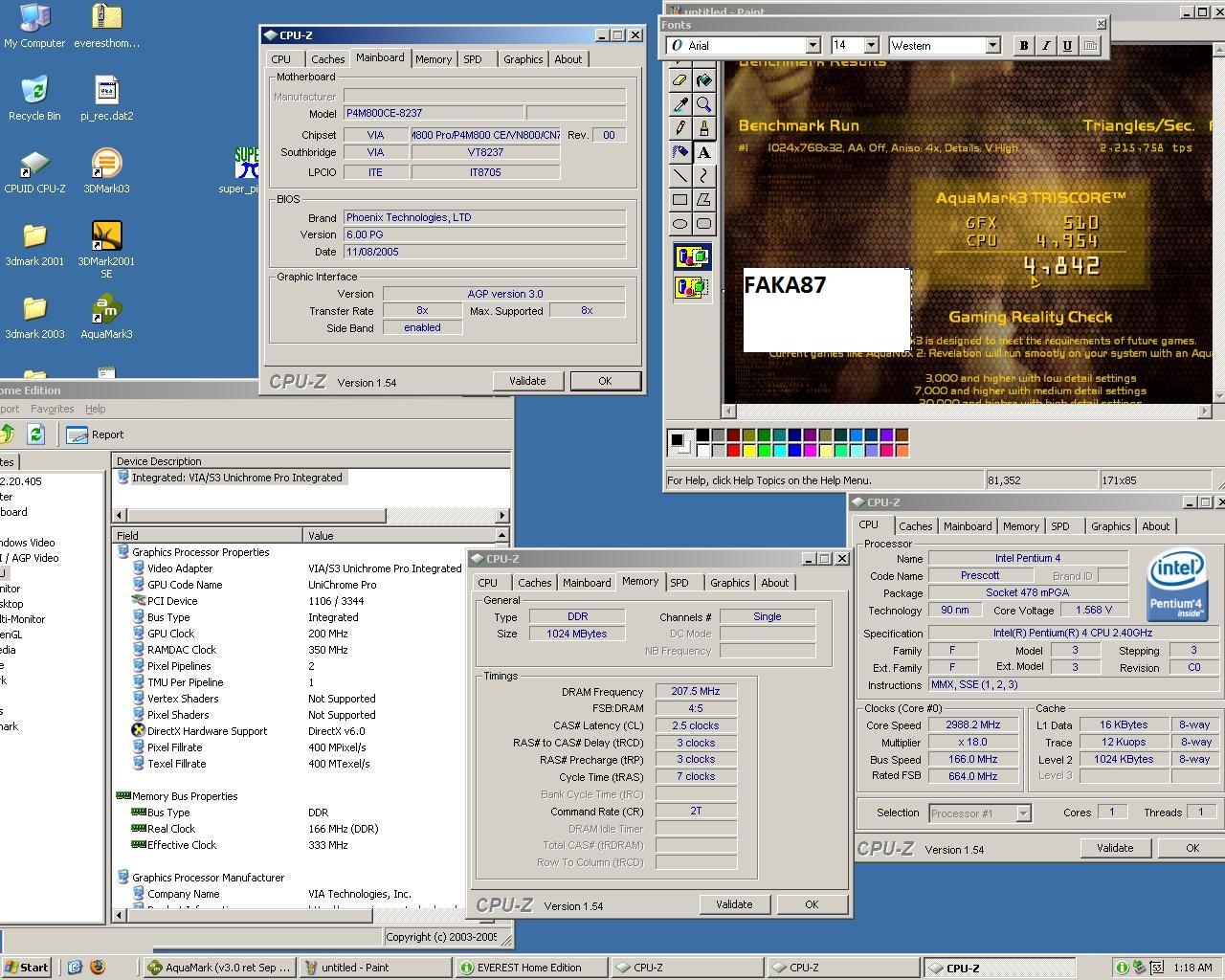This screenshot has height=980, width=1225.
Task: Open the Processor #1 selection dropdown
Action: 1023,813
